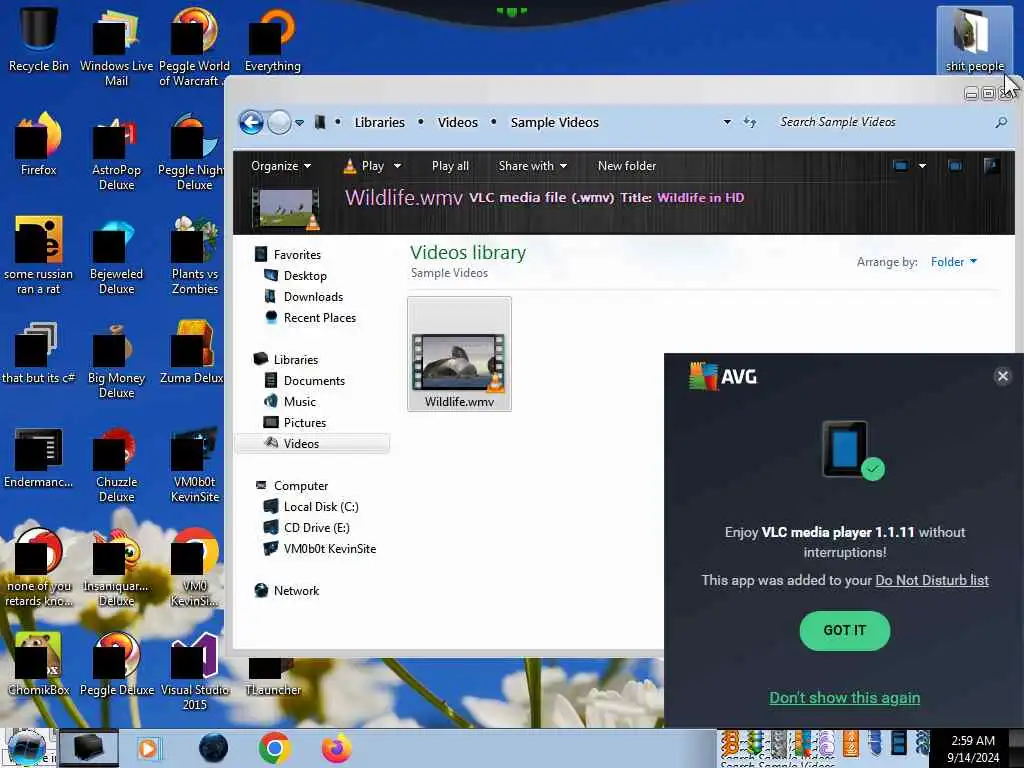This screenshot has width=1024, height=768.
Task: Open the Share with menu
Action: click(532, 166)
